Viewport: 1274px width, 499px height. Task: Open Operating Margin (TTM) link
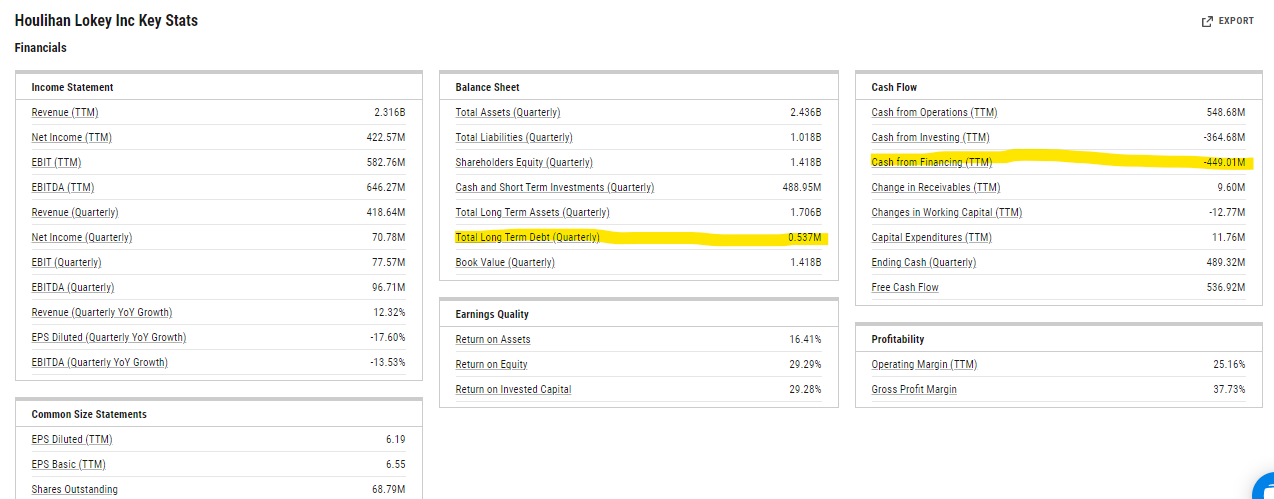click(924, 364)
